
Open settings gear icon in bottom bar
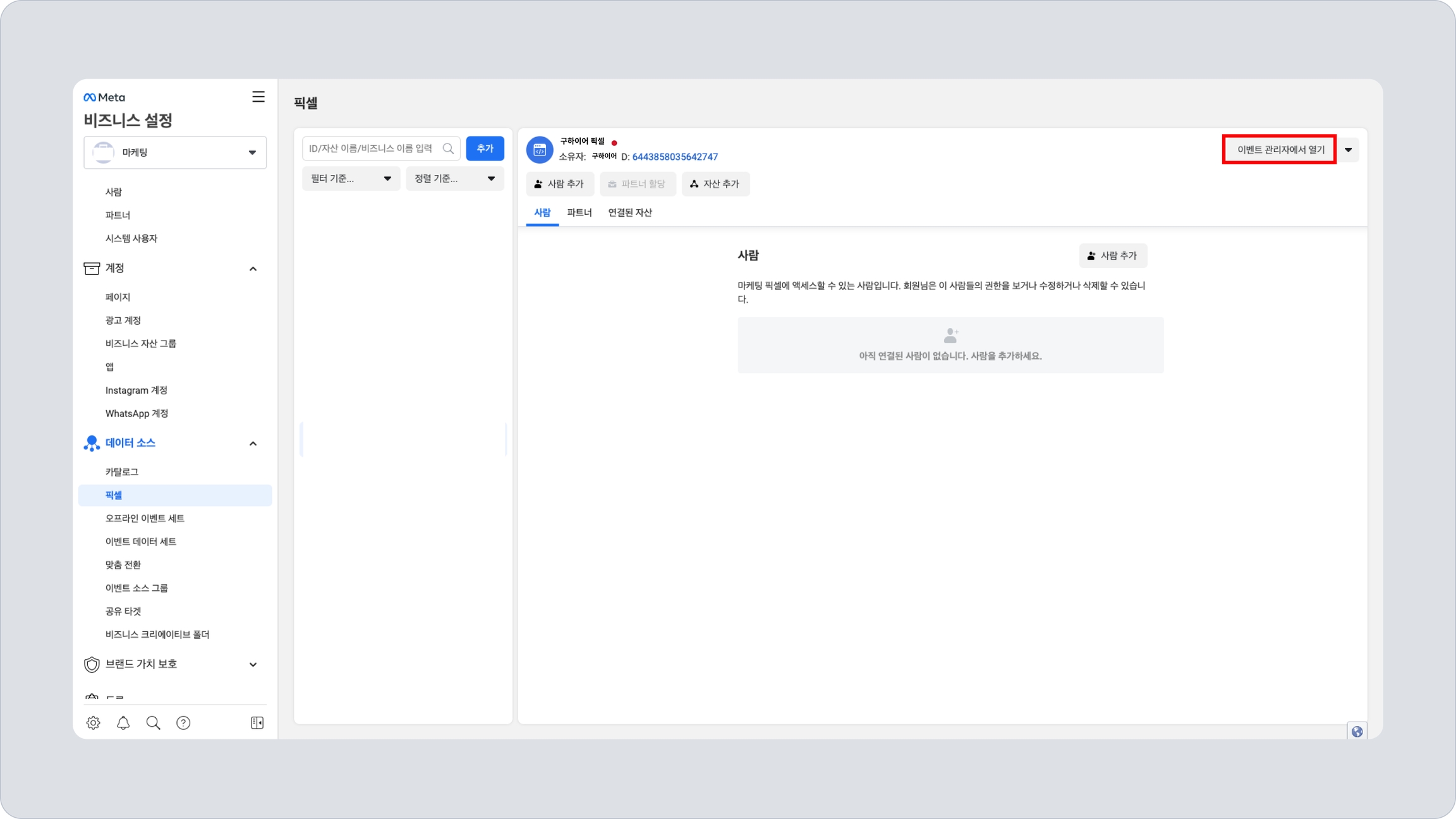point(93,722)
